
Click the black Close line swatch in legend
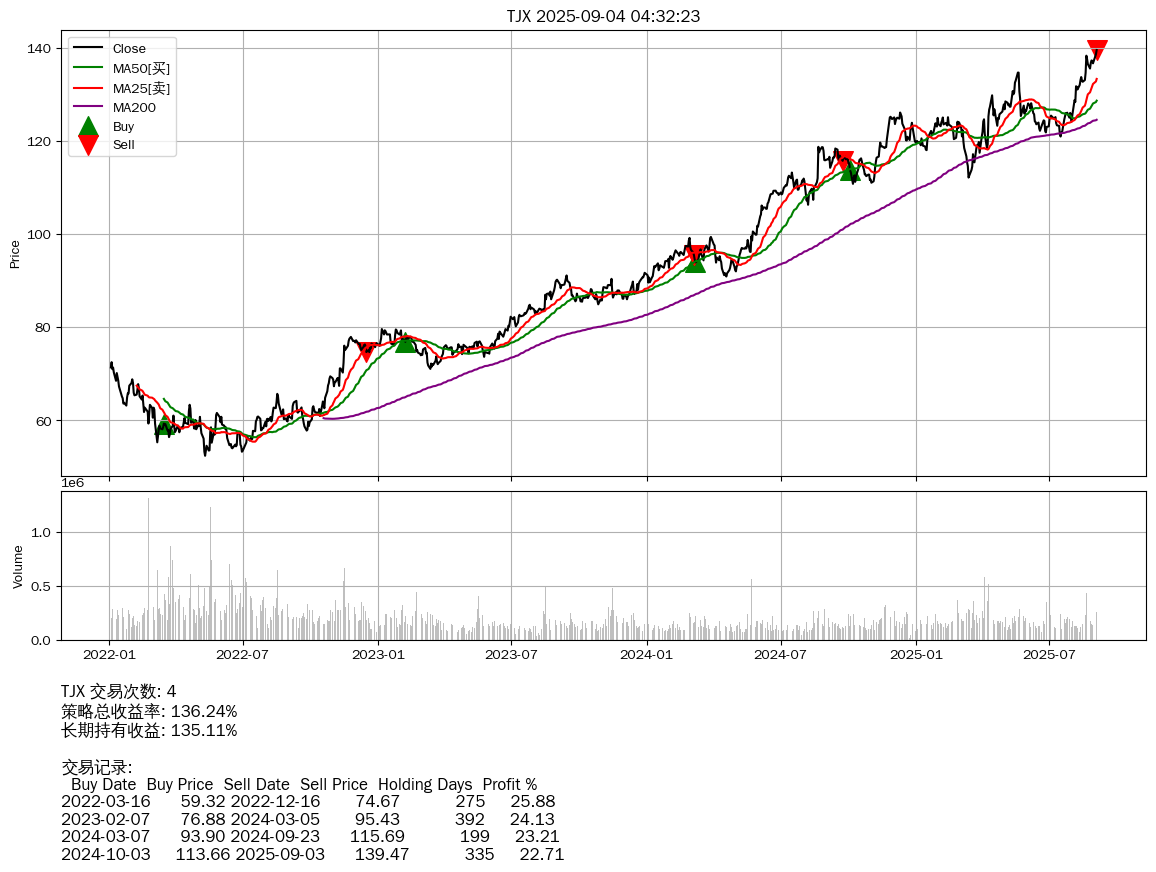click(88, 49)
